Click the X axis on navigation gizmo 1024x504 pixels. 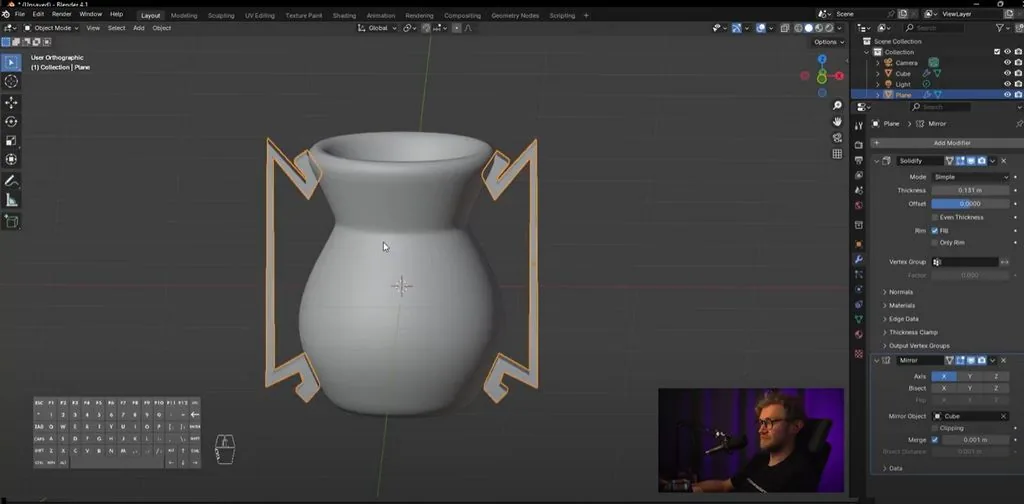840,76
